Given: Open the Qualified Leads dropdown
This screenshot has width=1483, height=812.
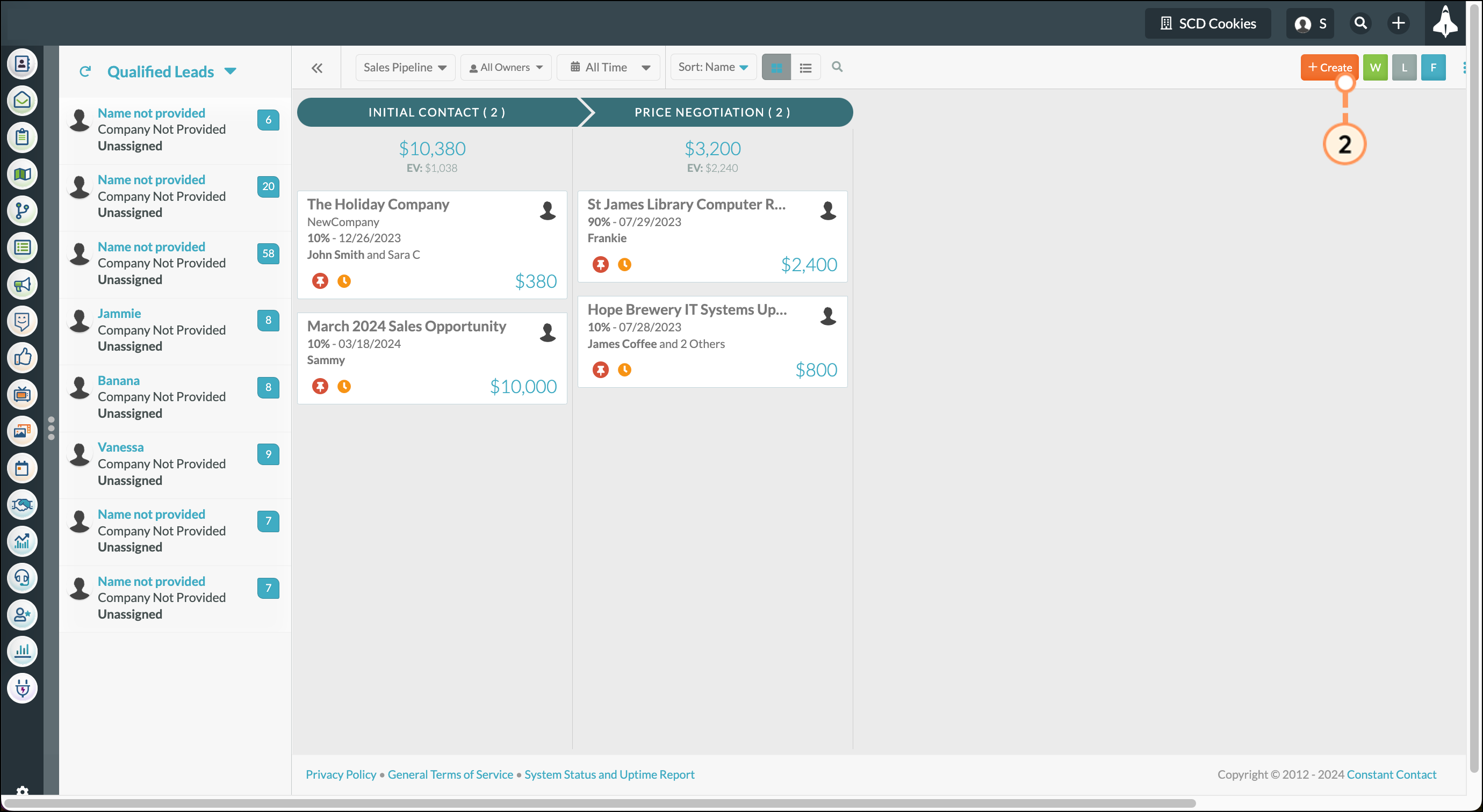Looking at the screenshot, I should coord(171,71).
